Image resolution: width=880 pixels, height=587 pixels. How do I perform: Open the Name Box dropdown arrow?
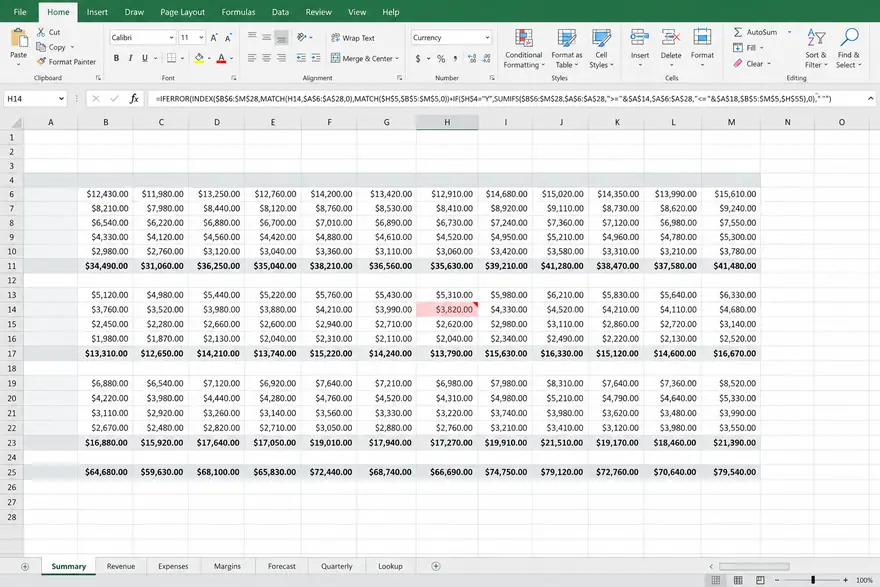coord(61,99)
